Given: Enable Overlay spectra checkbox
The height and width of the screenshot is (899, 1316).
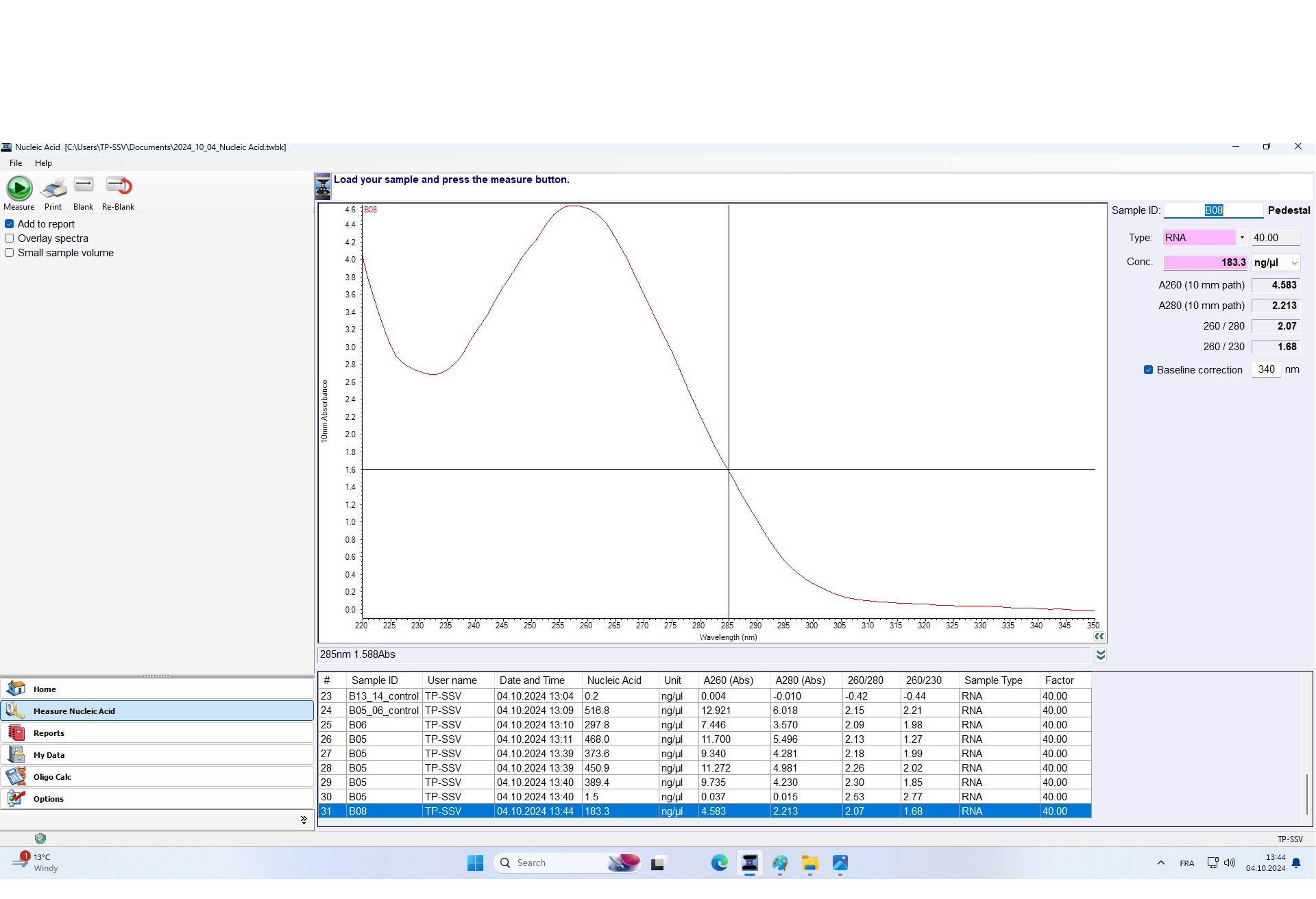Looking at the screenshot, I should pyautogui.click(x=10, y=238).
